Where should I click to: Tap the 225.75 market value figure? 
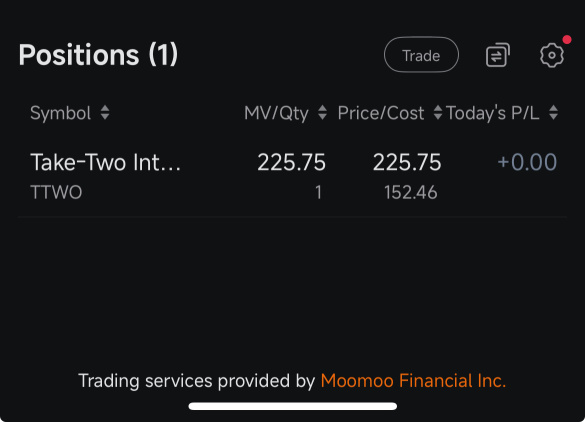tap(291, 162)
